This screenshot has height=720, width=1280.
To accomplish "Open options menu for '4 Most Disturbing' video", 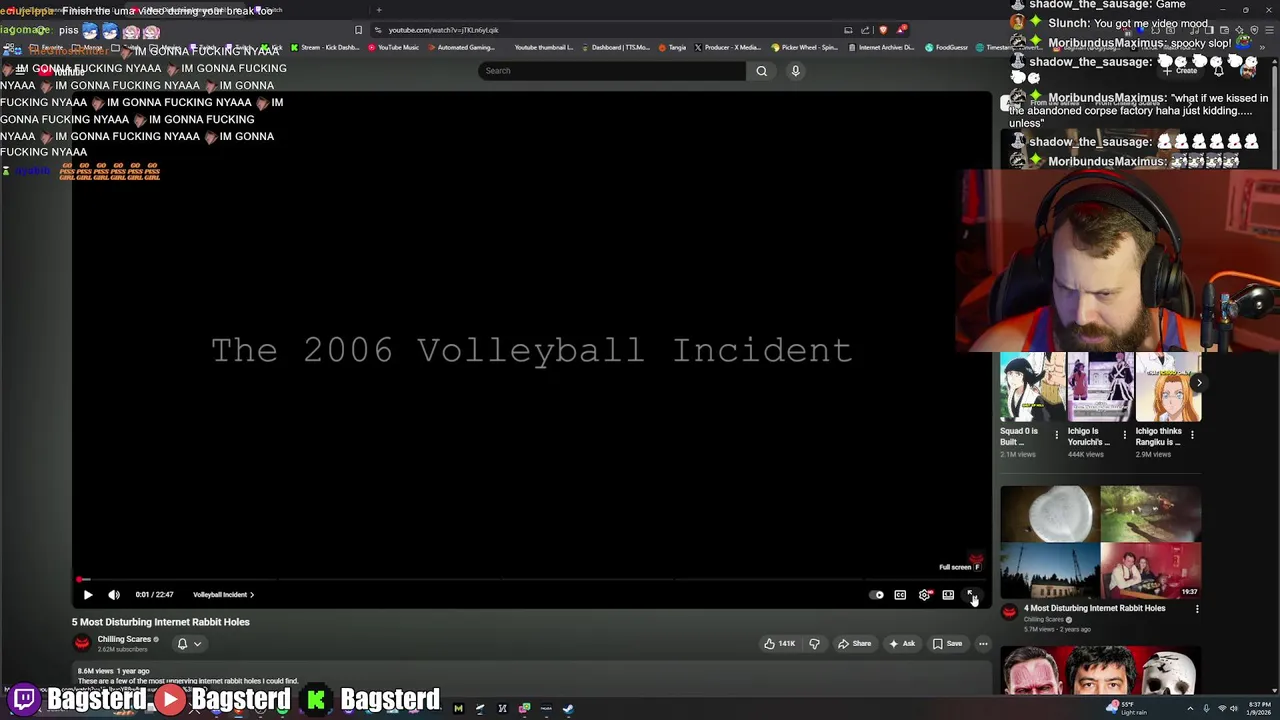I will coord(1197,609).
